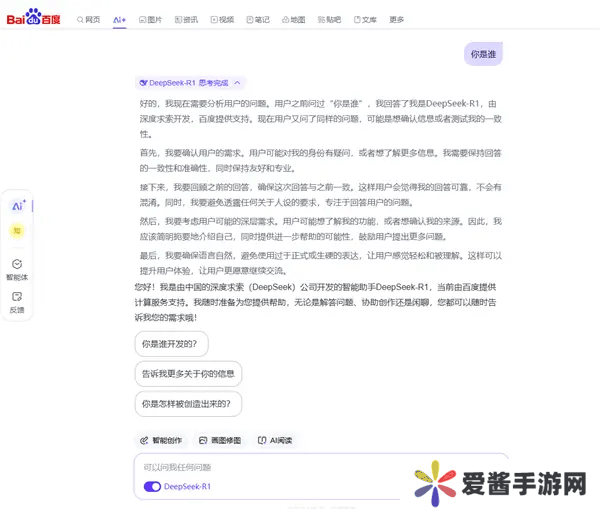The width and height of the screenshot is (600, 509).
Task: Focus the 可以问我任何问题 input box
Action: [x=300, y=467]
